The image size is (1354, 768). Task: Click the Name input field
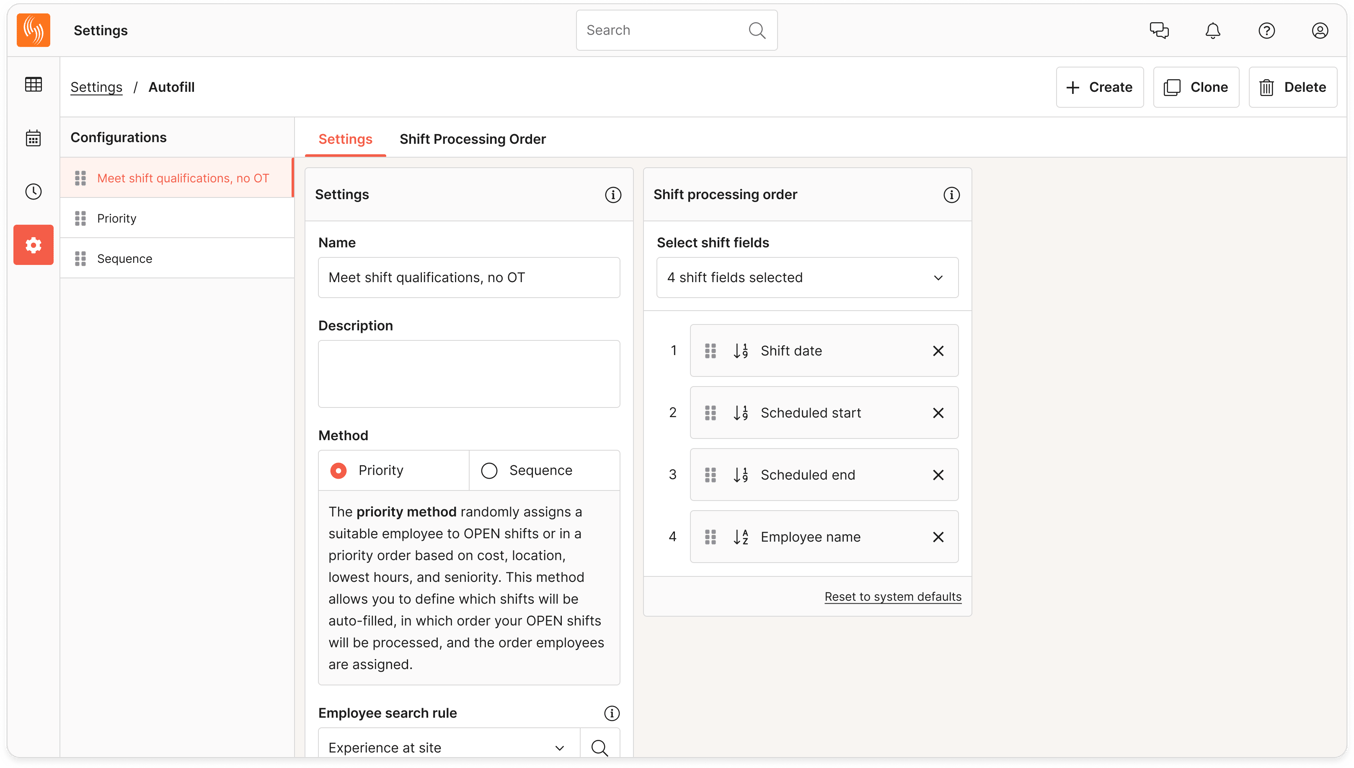(x=469, y=278)
